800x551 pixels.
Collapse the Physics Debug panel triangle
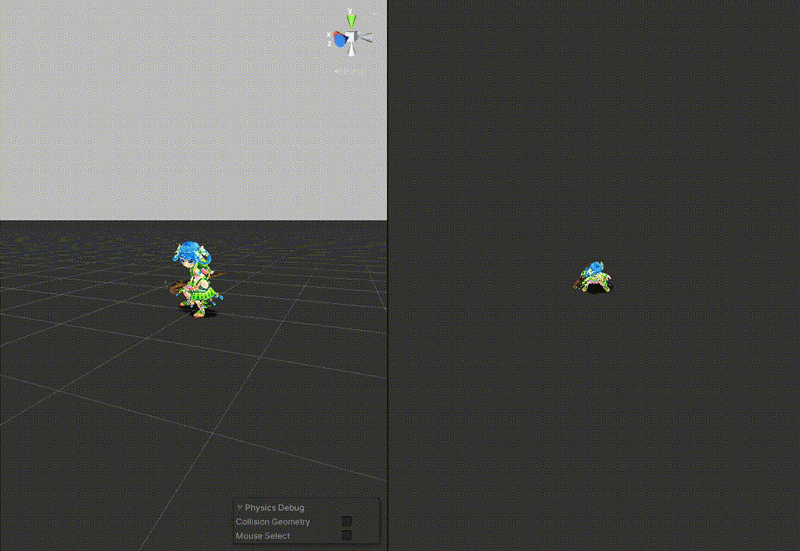240,508
